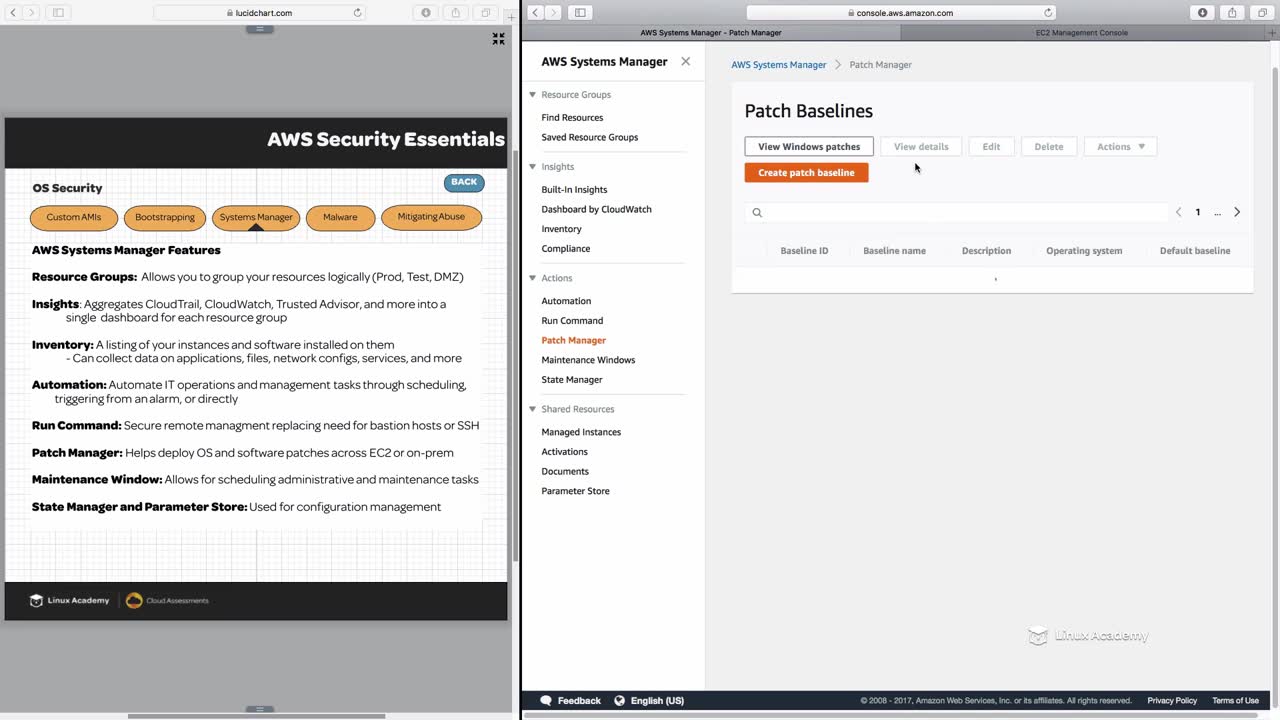Click the Delete button for patch baselines
The image size is (1280, 720).
(x=1049, y=146)
